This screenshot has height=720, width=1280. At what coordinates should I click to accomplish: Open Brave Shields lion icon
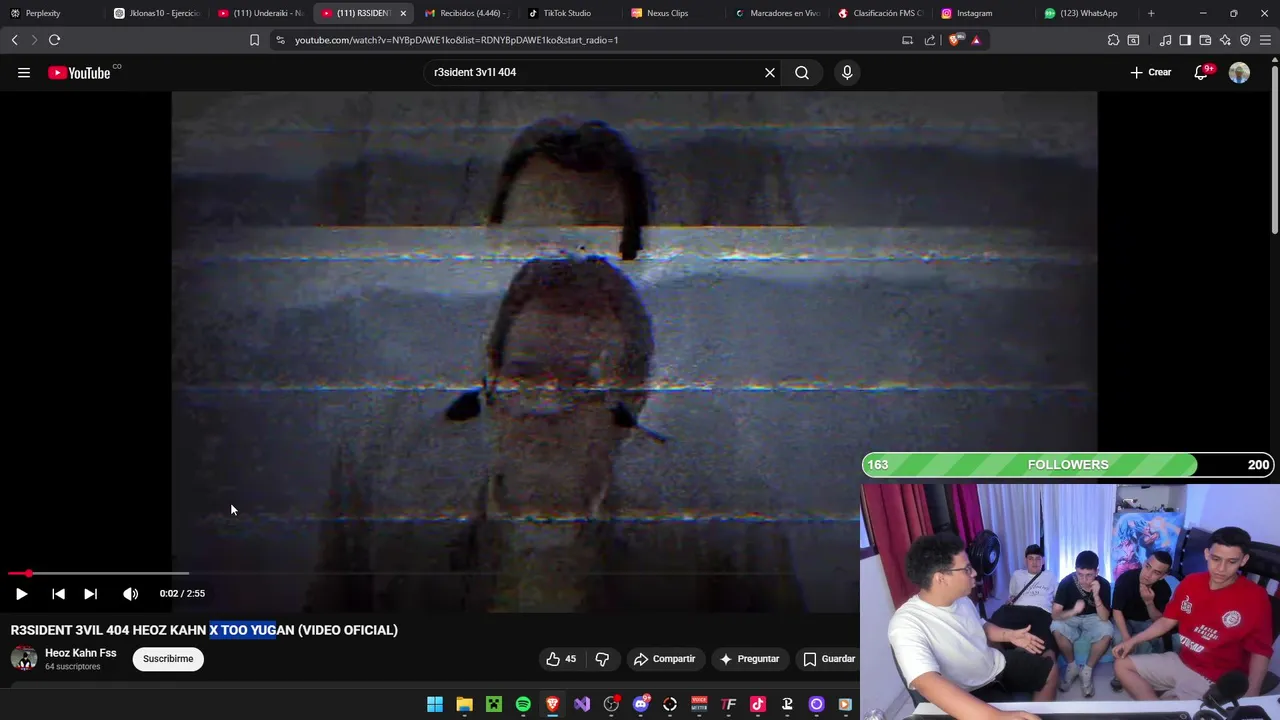[x=954, y=40]
